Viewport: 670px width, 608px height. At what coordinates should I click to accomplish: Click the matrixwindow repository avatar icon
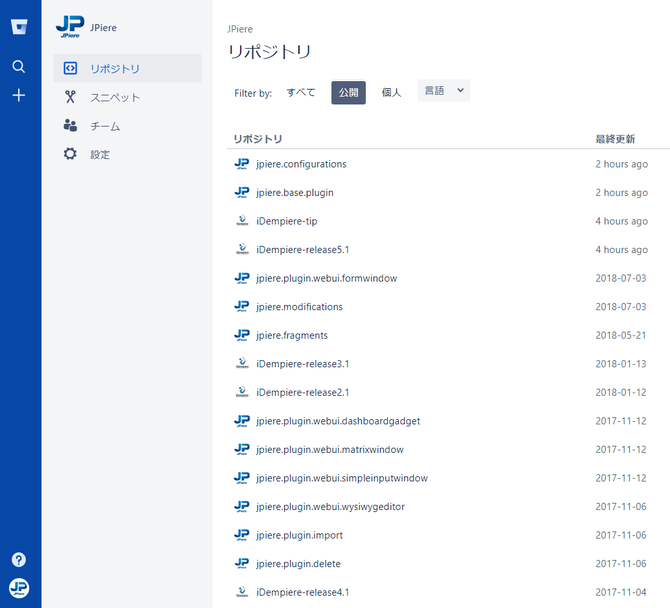242,449
